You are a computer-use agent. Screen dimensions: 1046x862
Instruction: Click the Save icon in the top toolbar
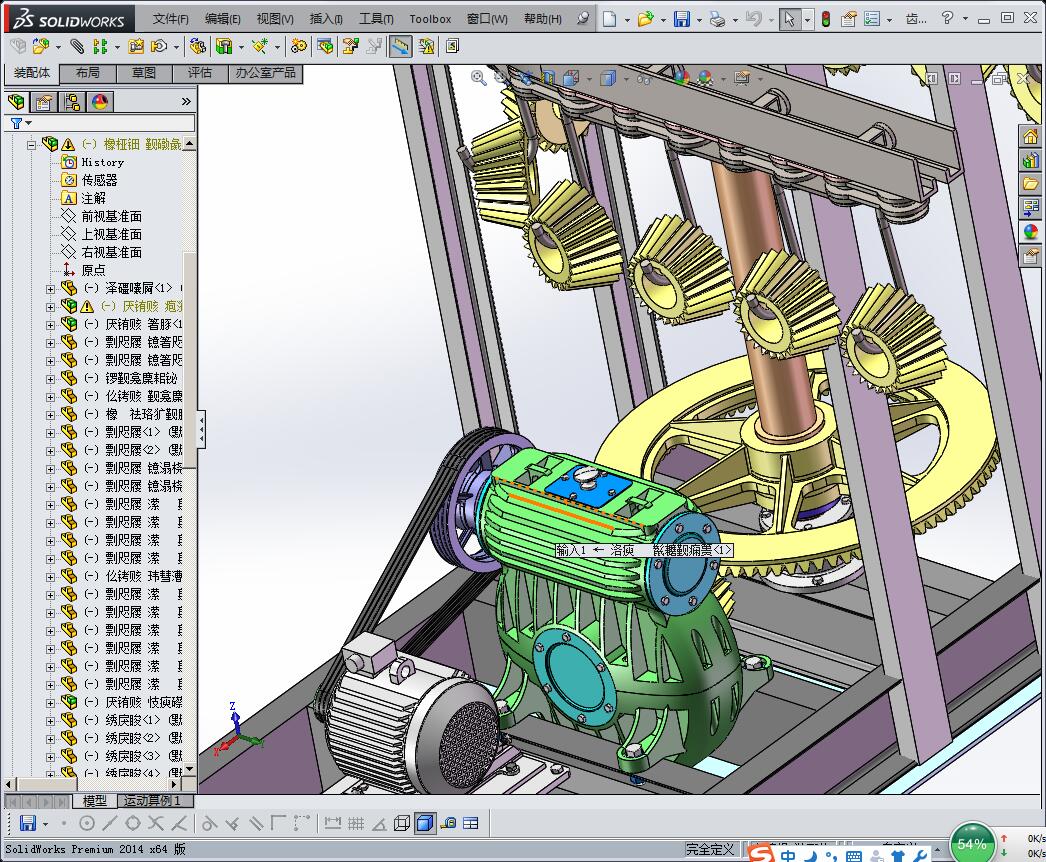click(681, 19)
